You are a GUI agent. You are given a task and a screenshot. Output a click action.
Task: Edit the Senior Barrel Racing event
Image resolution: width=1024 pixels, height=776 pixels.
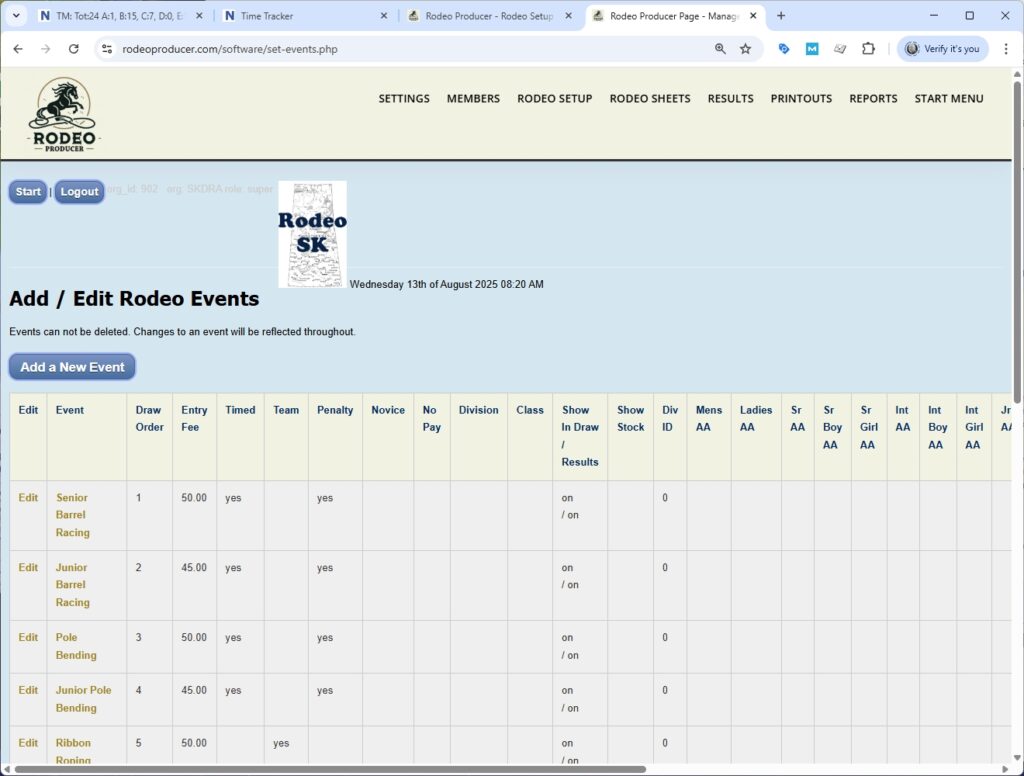28,498
